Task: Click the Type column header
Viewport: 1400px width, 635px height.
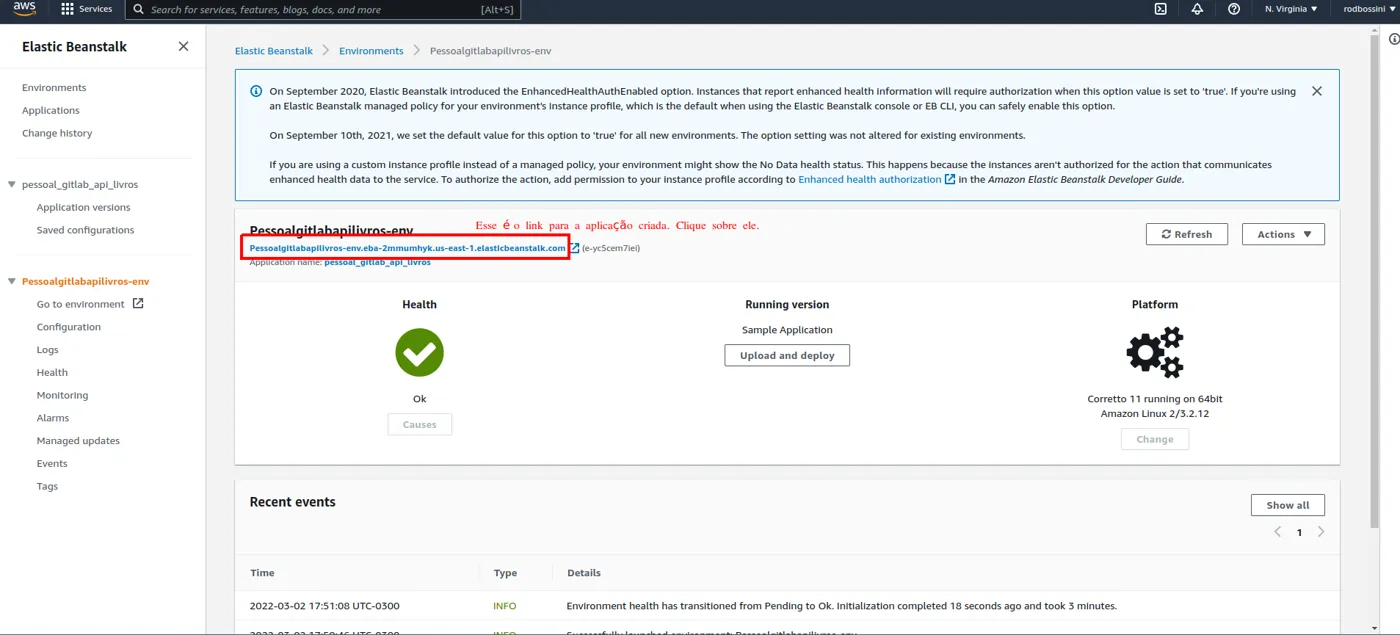Action: (505, 573)
